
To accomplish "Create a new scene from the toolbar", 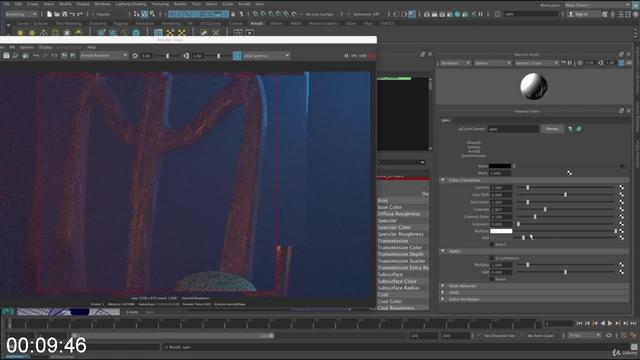I will 49,14.
